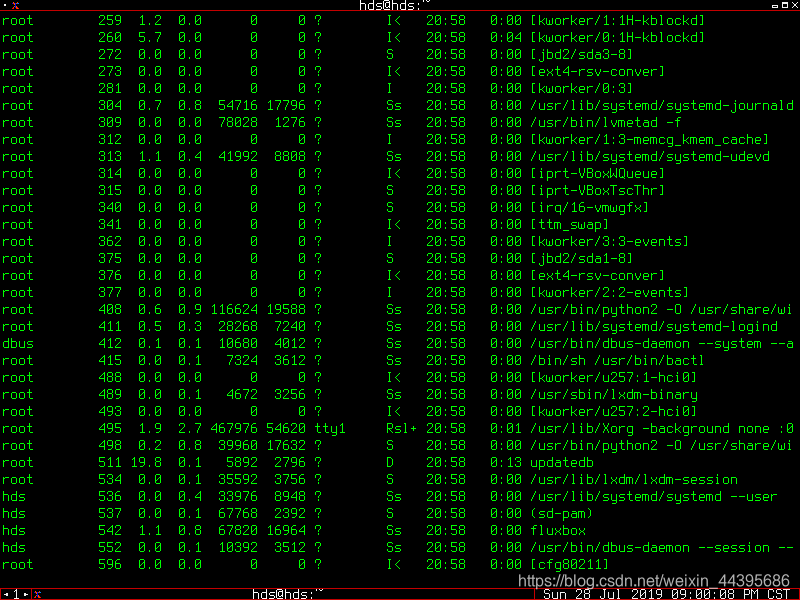Click PID 542 in the process list
The width and height of the screenshot is (800, 600).
click(110, 531)
